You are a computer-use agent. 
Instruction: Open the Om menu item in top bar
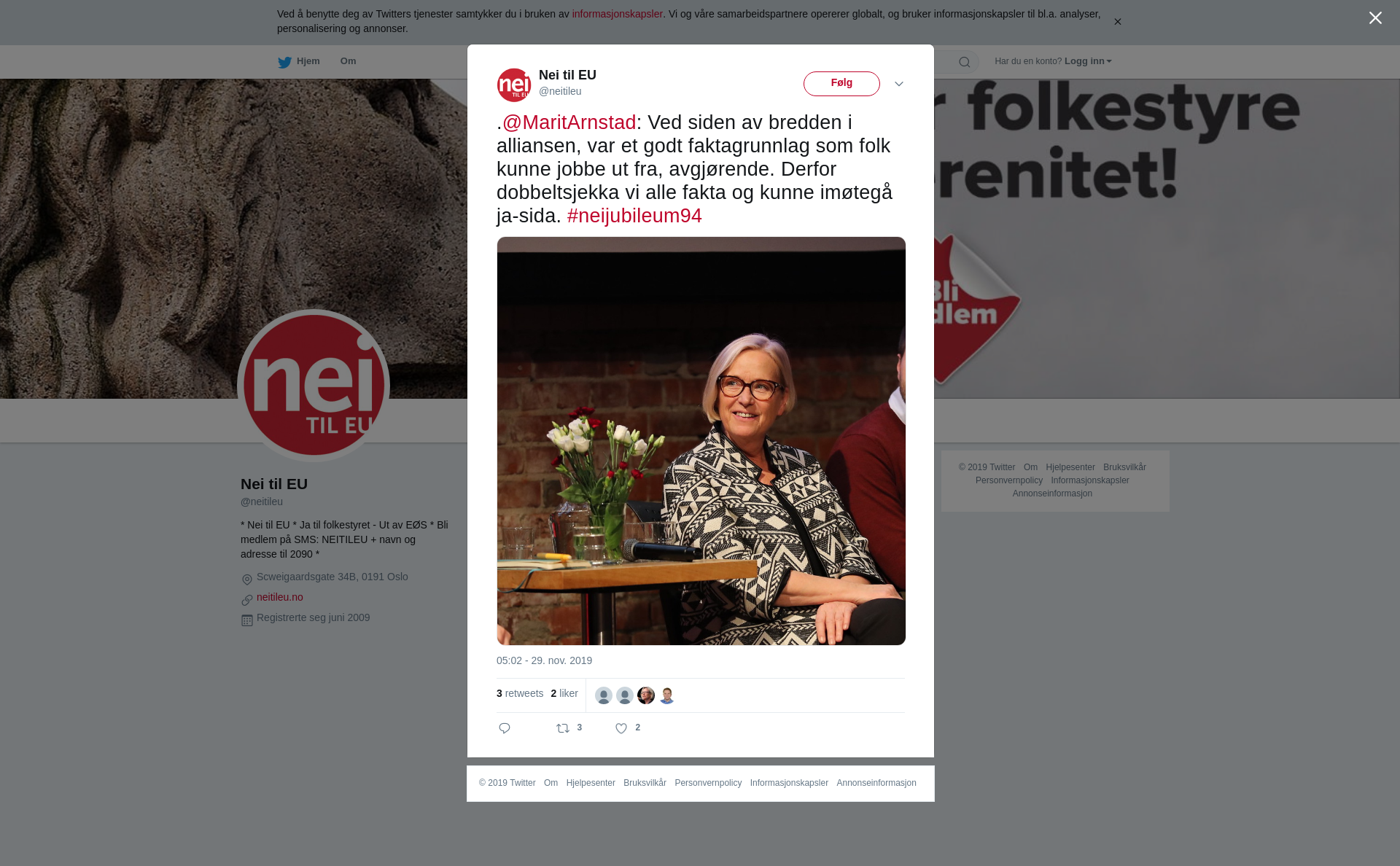pyautogui.click(x=348, y=61)
